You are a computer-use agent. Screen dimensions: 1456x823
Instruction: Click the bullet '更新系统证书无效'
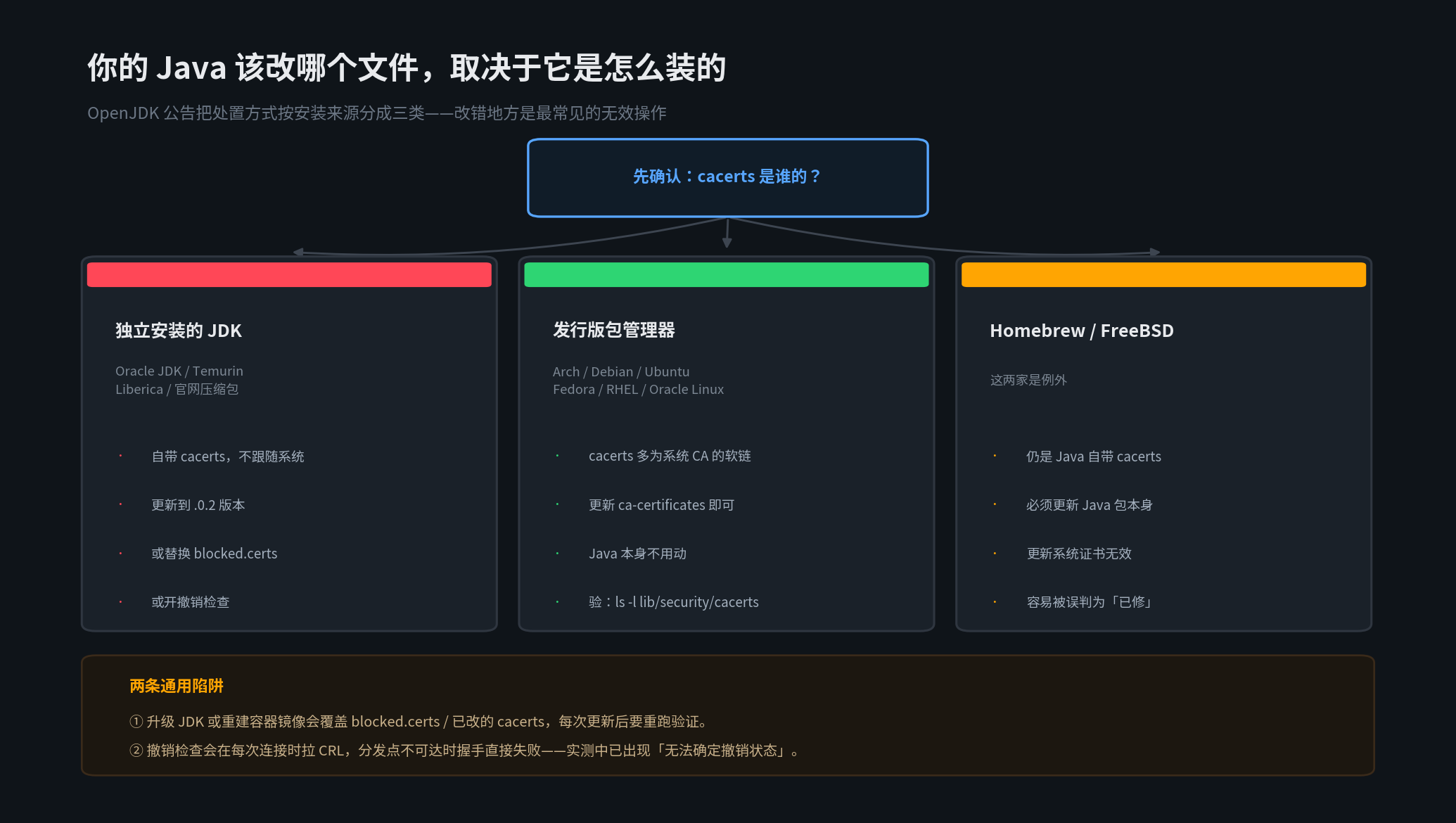point(1079,554)
